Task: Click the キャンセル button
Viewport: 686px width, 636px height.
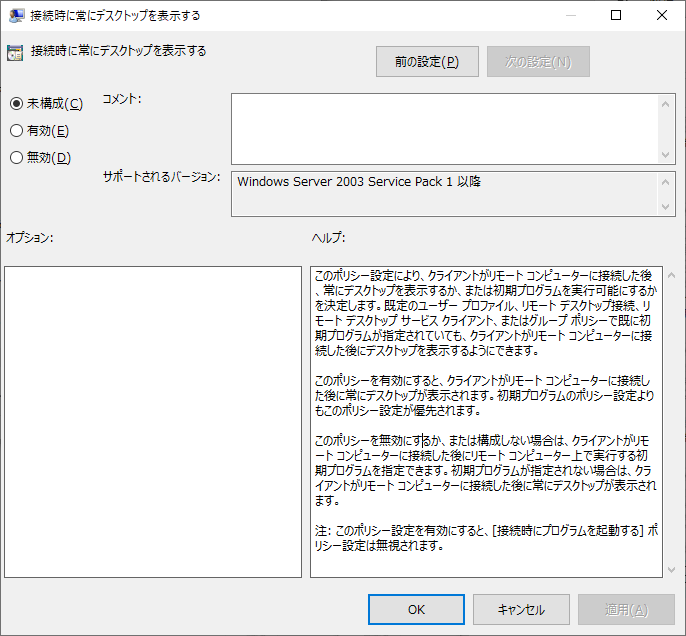Action: point(521,609)
